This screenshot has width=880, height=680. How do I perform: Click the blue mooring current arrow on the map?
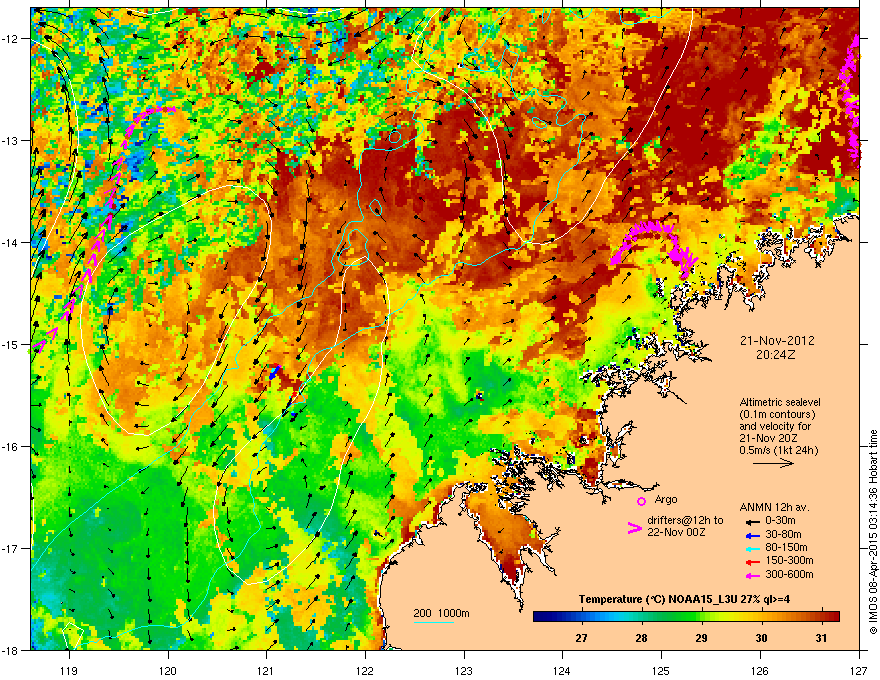click(274, 373)
